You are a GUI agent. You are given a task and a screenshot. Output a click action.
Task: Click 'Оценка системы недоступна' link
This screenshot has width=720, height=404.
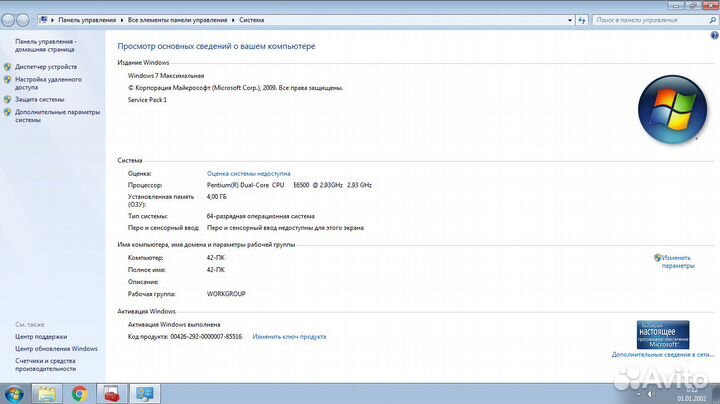248,173
